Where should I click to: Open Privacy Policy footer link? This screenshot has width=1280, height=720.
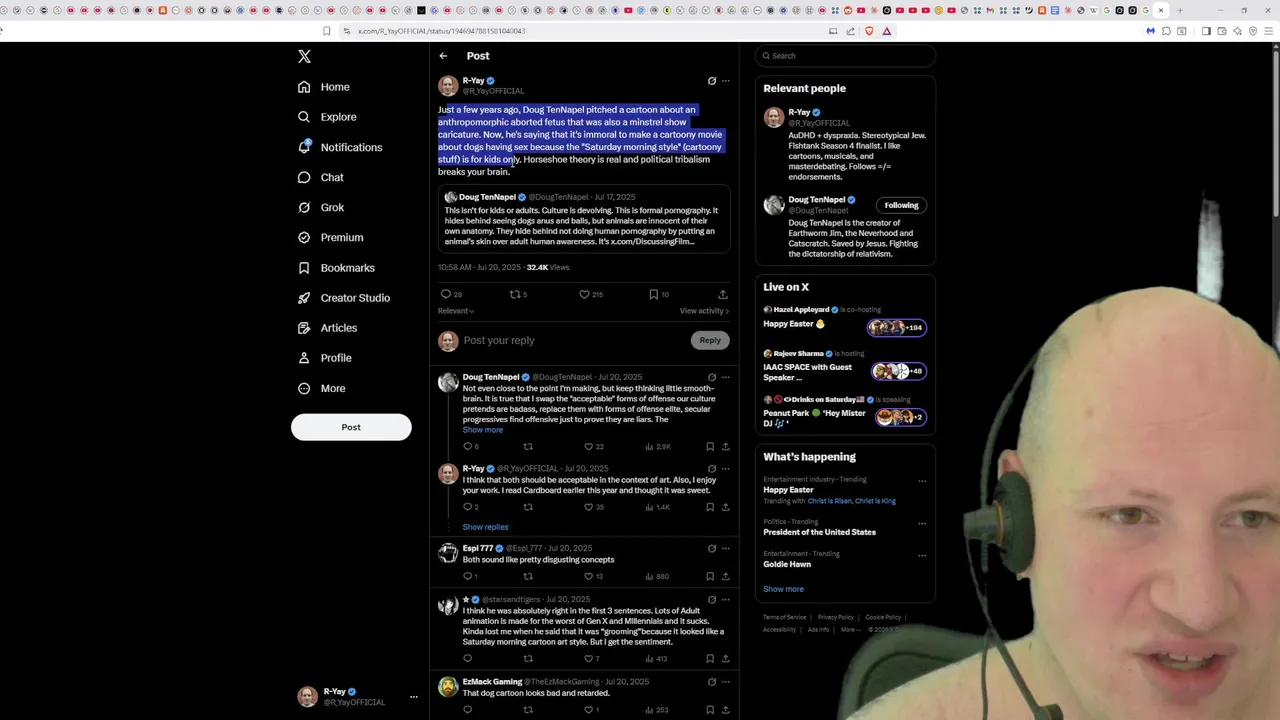[x=835, y=617]
